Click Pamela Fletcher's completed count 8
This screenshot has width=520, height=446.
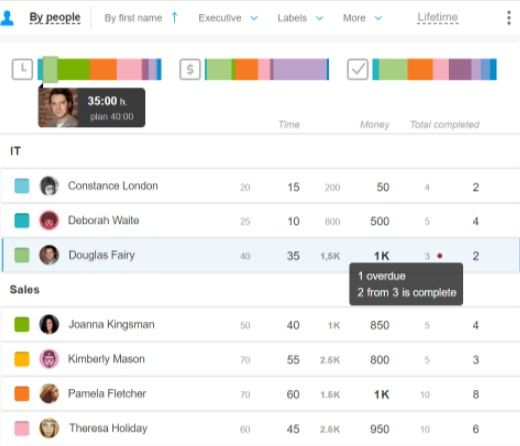(x=476, y=395)
